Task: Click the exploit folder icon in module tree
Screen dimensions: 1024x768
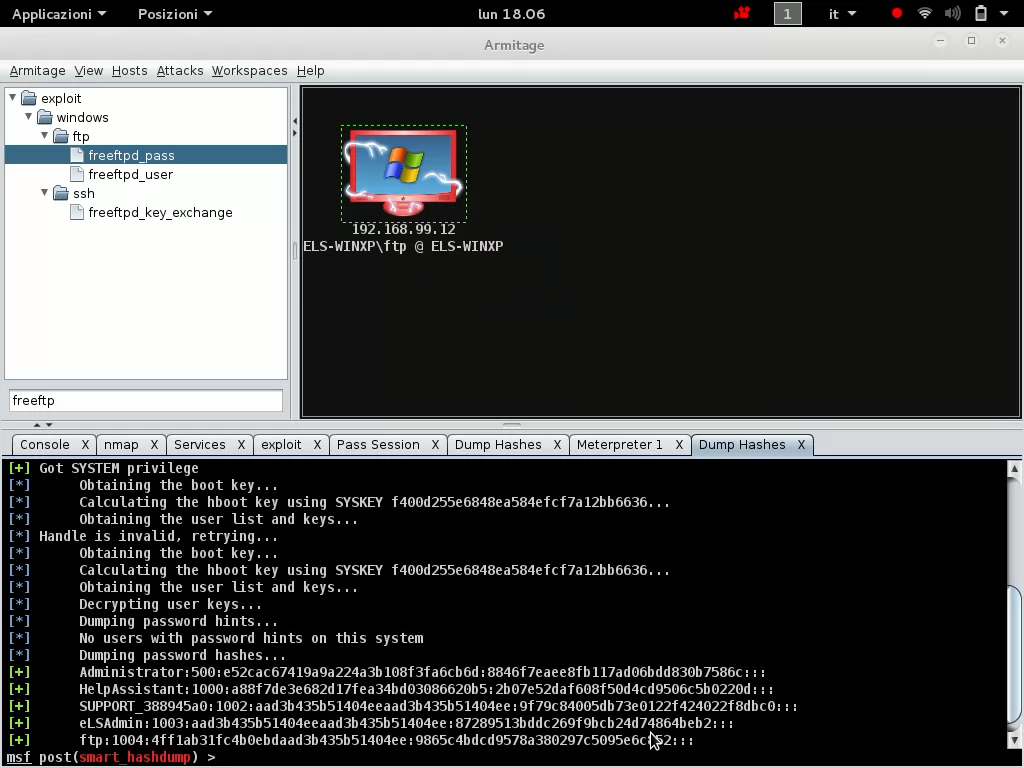Action: point(29,99)
